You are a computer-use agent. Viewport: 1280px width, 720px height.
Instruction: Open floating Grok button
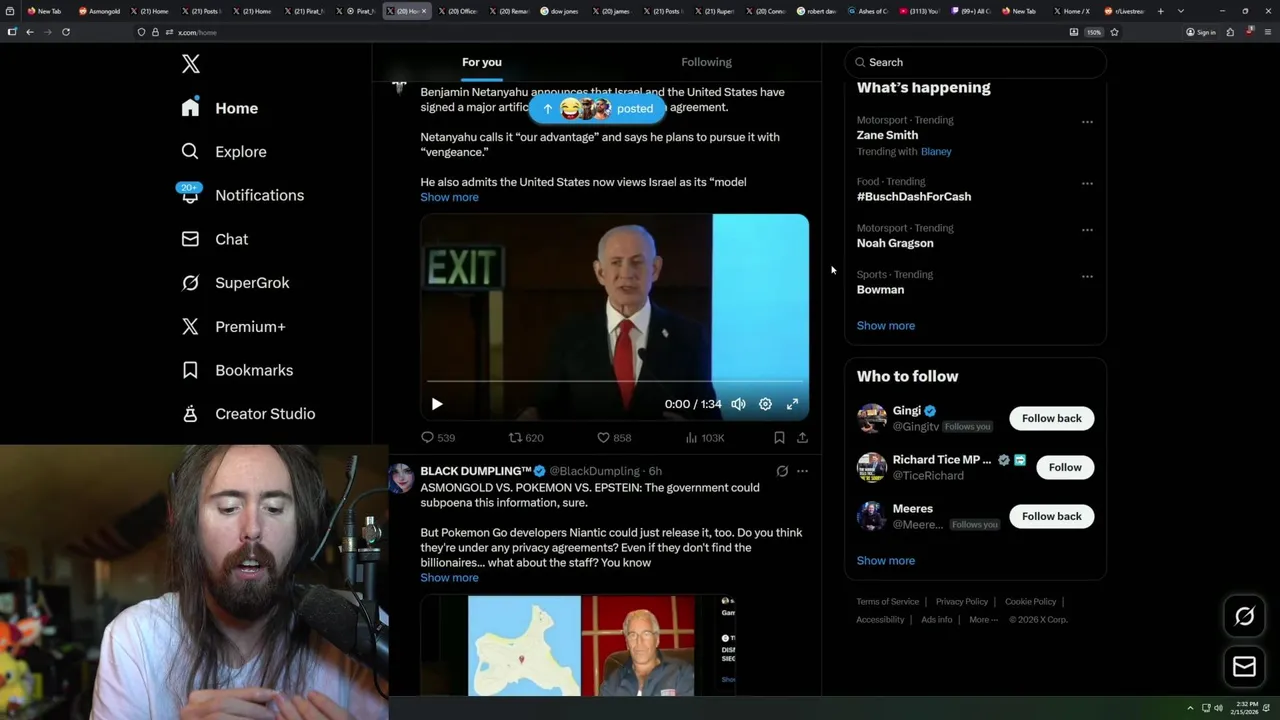tap(1245, 616)
